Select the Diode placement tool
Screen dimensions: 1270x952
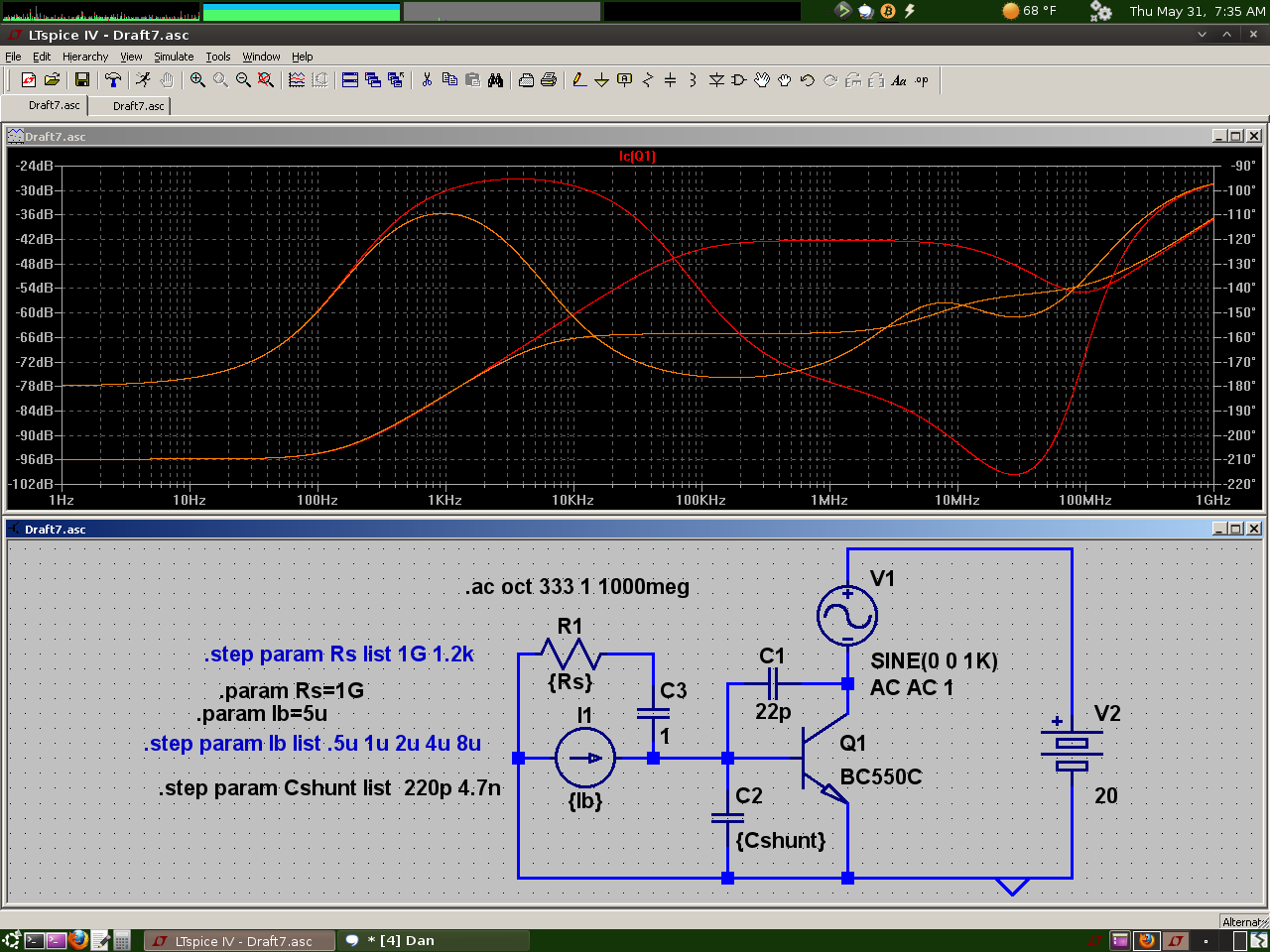click(x=716, y=80)
